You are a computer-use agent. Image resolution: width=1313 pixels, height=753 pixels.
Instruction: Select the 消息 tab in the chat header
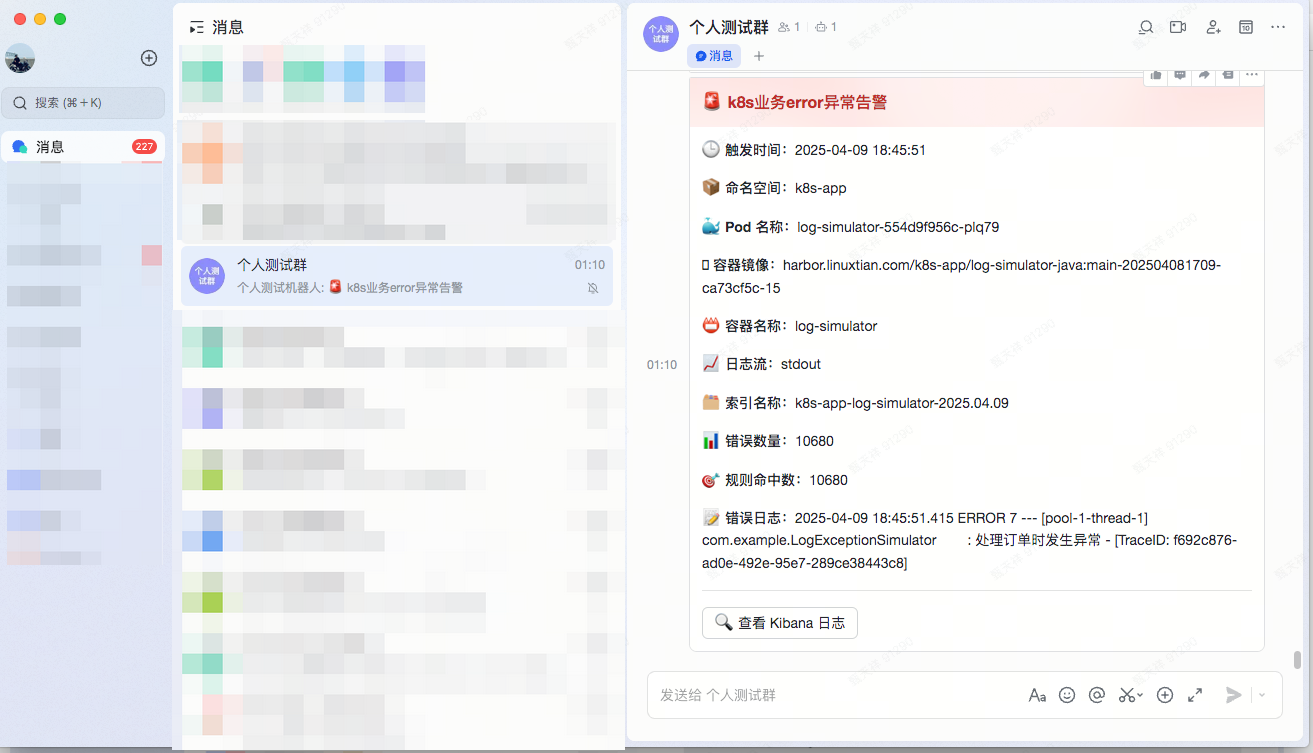(714, 56)
